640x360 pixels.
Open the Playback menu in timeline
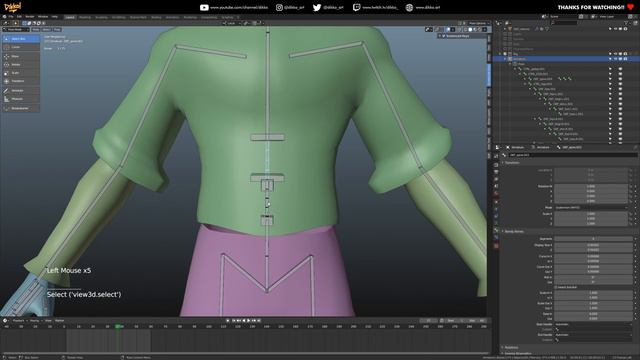click(18, 321)
